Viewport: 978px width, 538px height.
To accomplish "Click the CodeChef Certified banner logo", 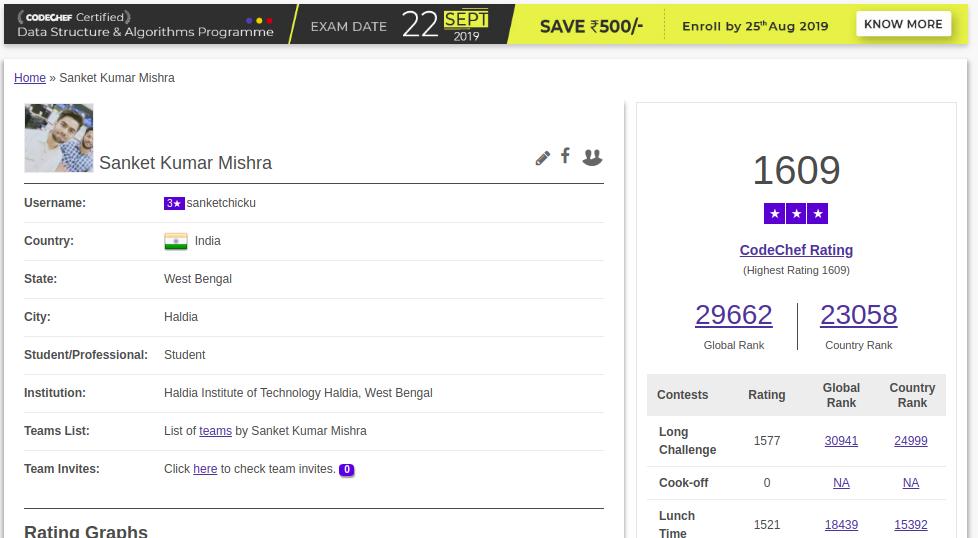I will pos(75,17).
